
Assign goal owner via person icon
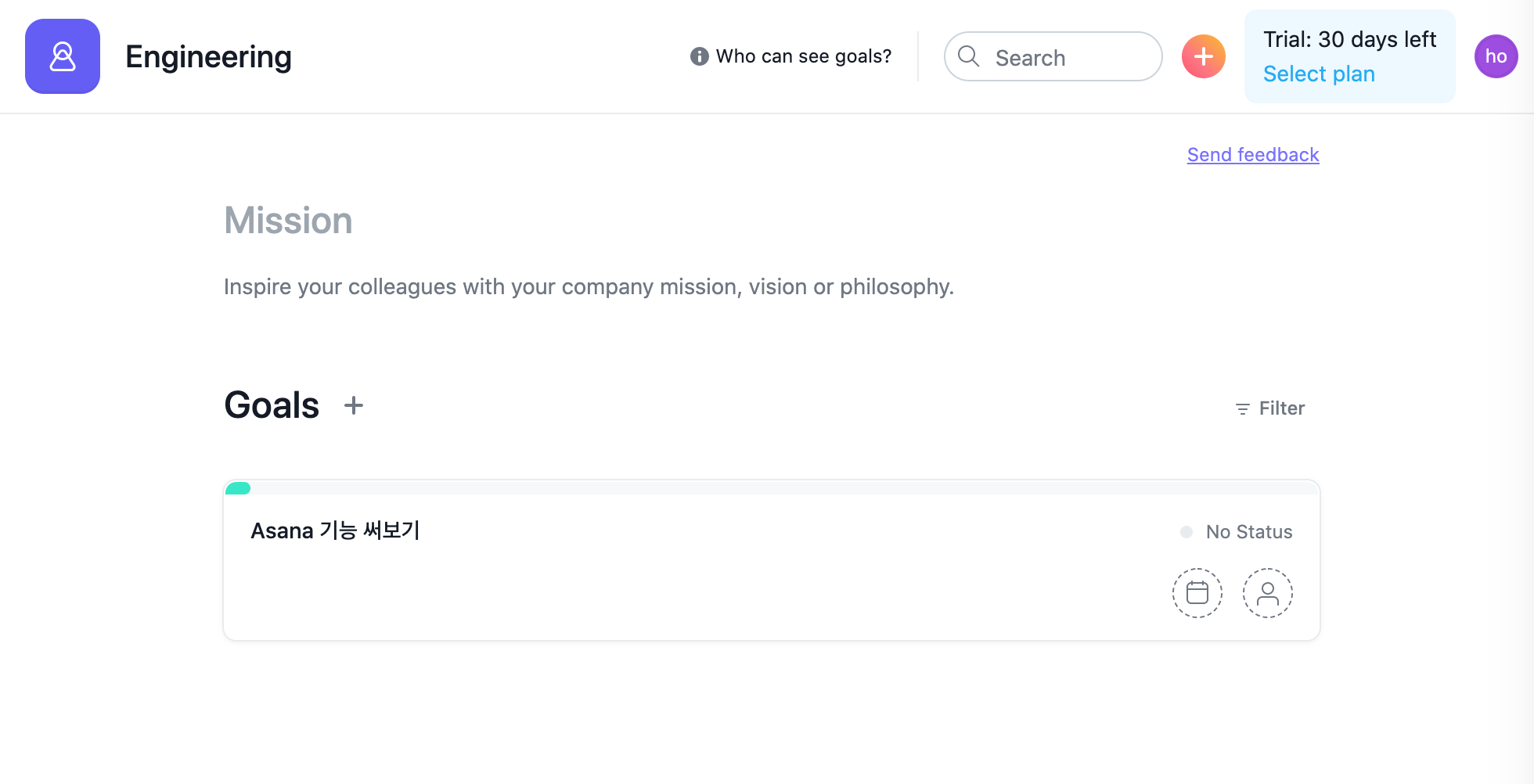coord(1267,593)
